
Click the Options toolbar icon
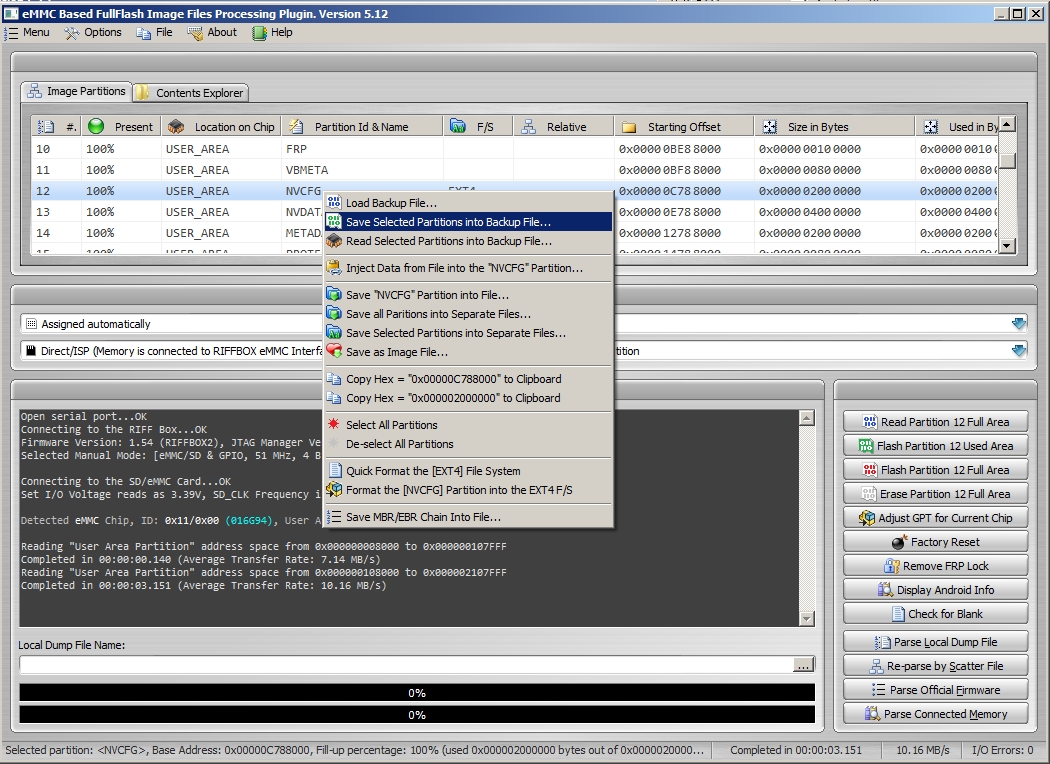tap(71, 32)
